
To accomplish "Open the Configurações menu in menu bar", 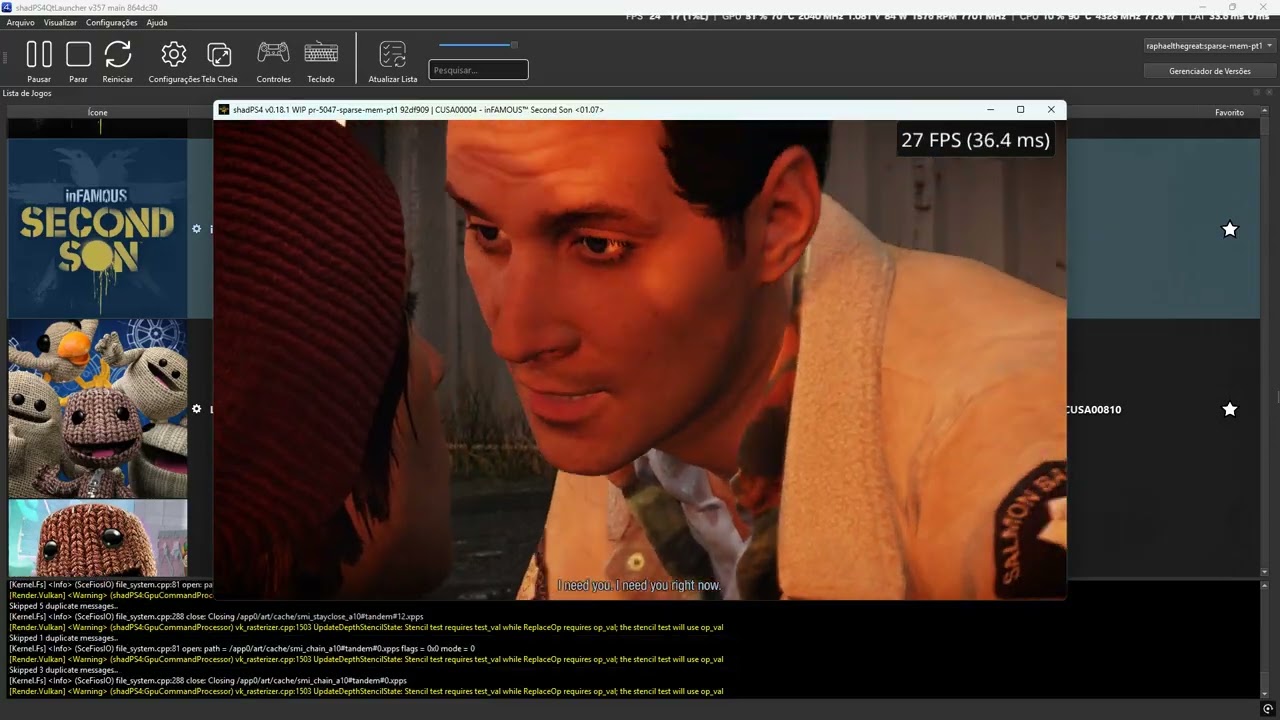I will click(x=112, y=22).
